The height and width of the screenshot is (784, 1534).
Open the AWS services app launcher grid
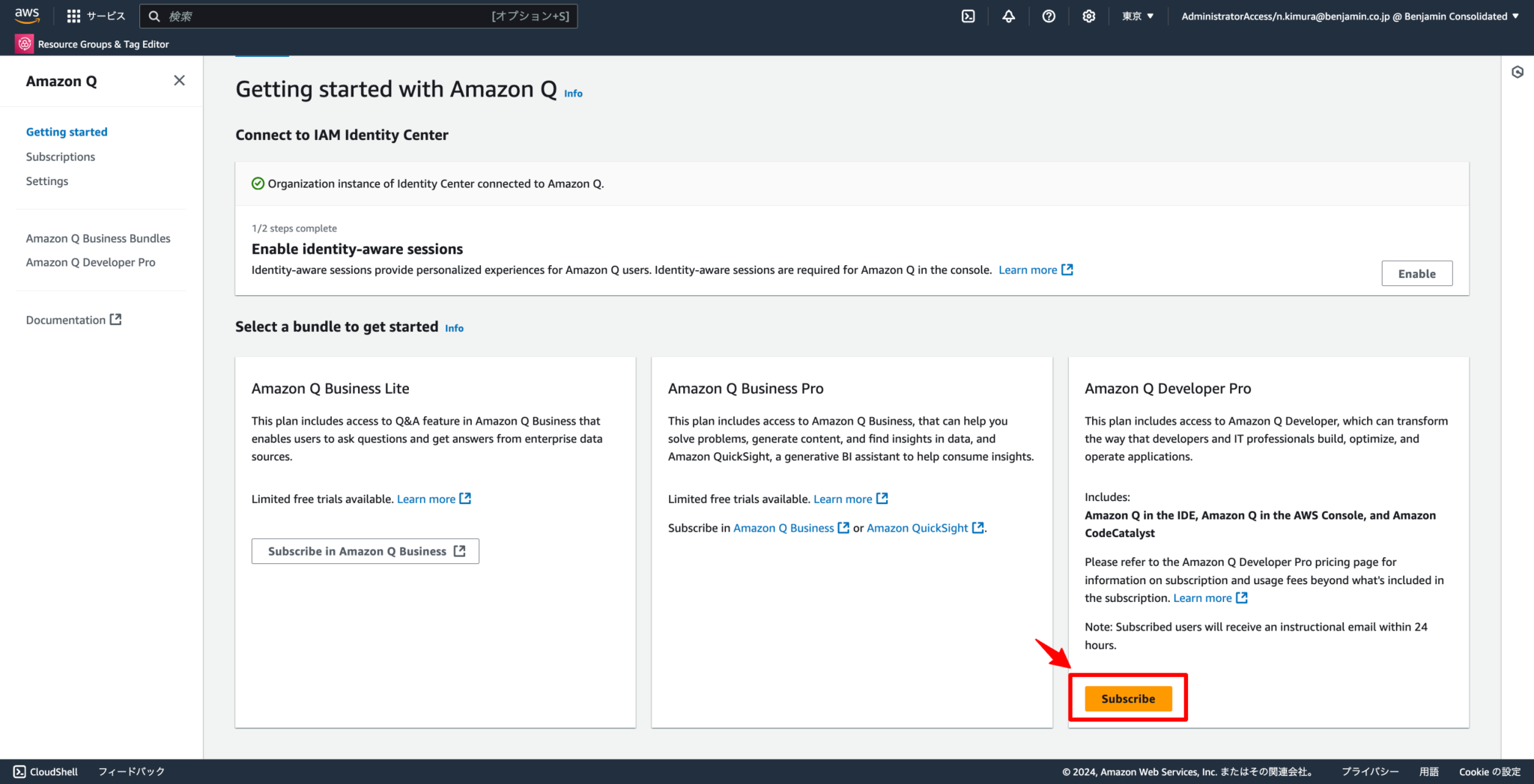coord(73,16)
